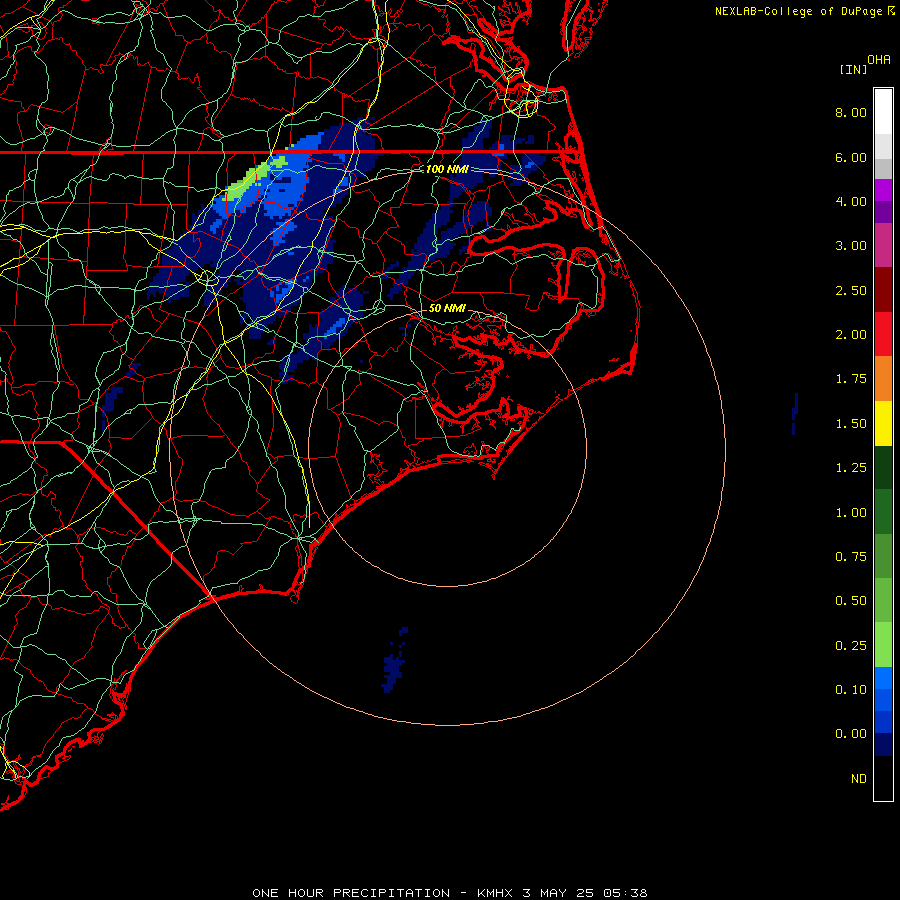Click the 1.75 legend value
900x900 pixels.
(851, 379)
